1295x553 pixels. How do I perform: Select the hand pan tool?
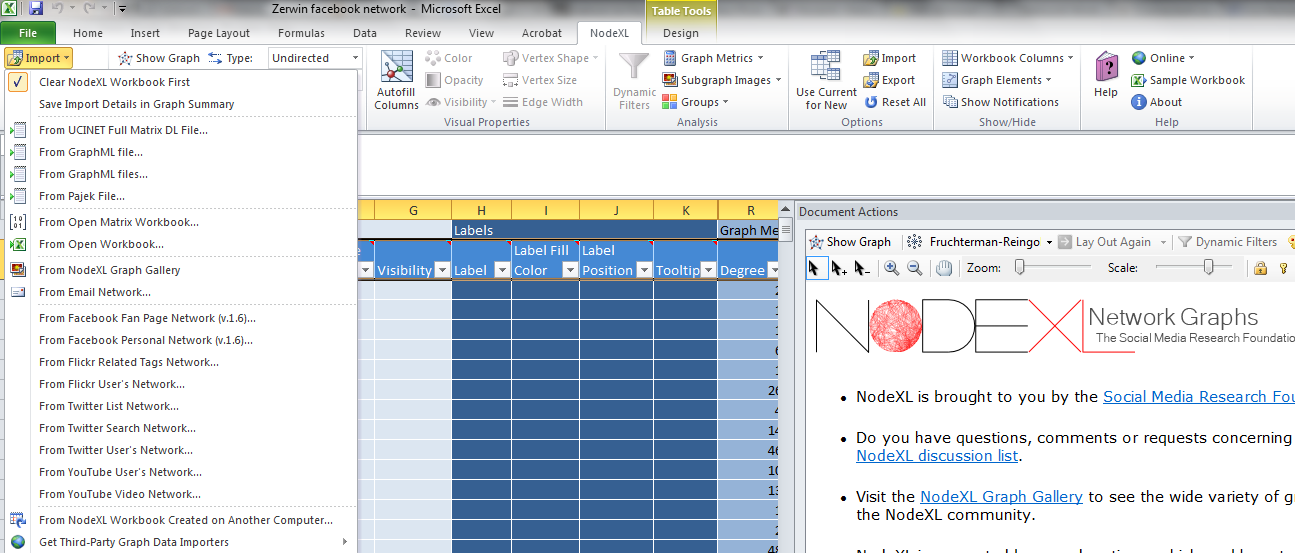tap(943, 268)
